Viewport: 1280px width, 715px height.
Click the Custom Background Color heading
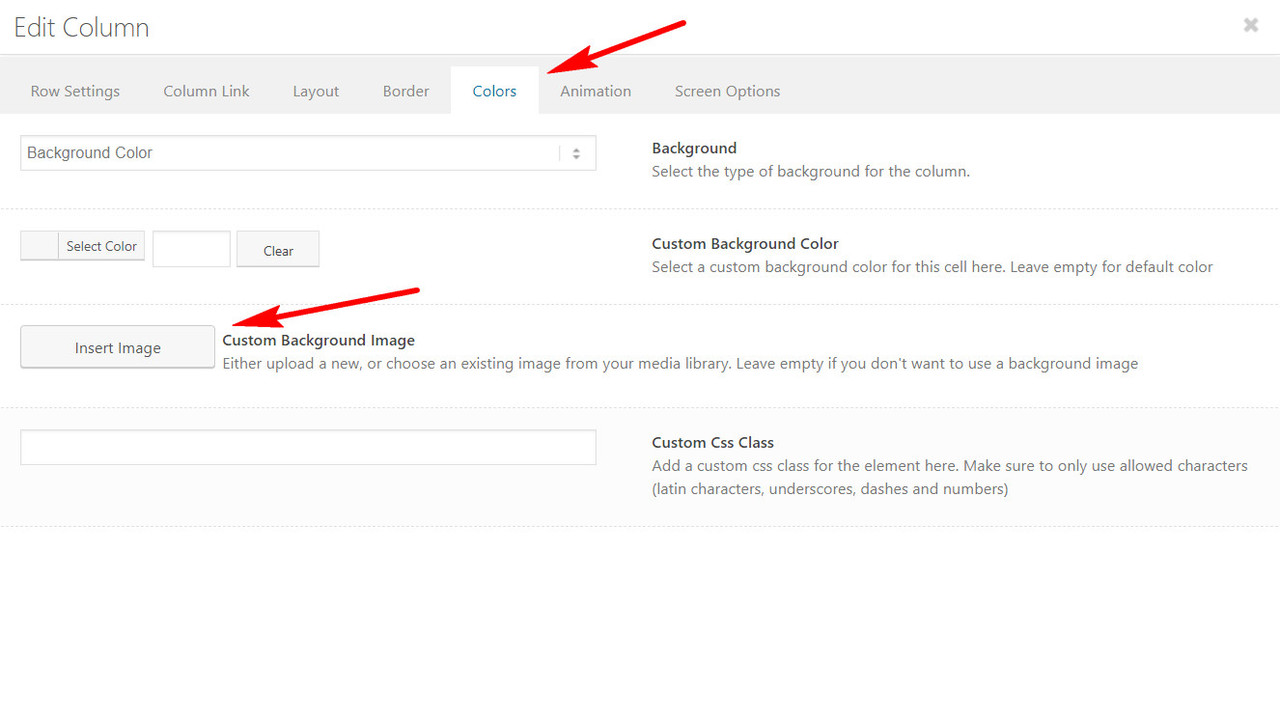pyautogui.click(x=745, y=244)
